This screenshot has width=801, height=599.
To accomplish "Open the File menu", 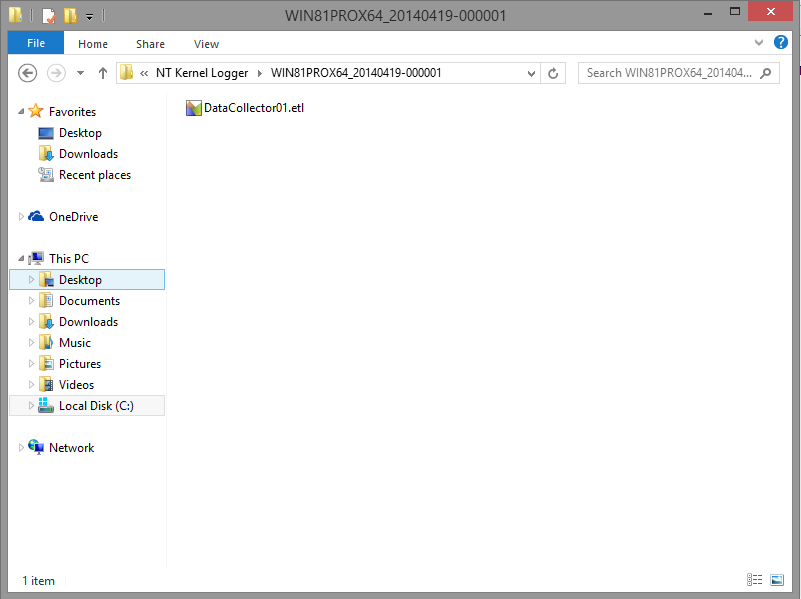I will [36, 43].
